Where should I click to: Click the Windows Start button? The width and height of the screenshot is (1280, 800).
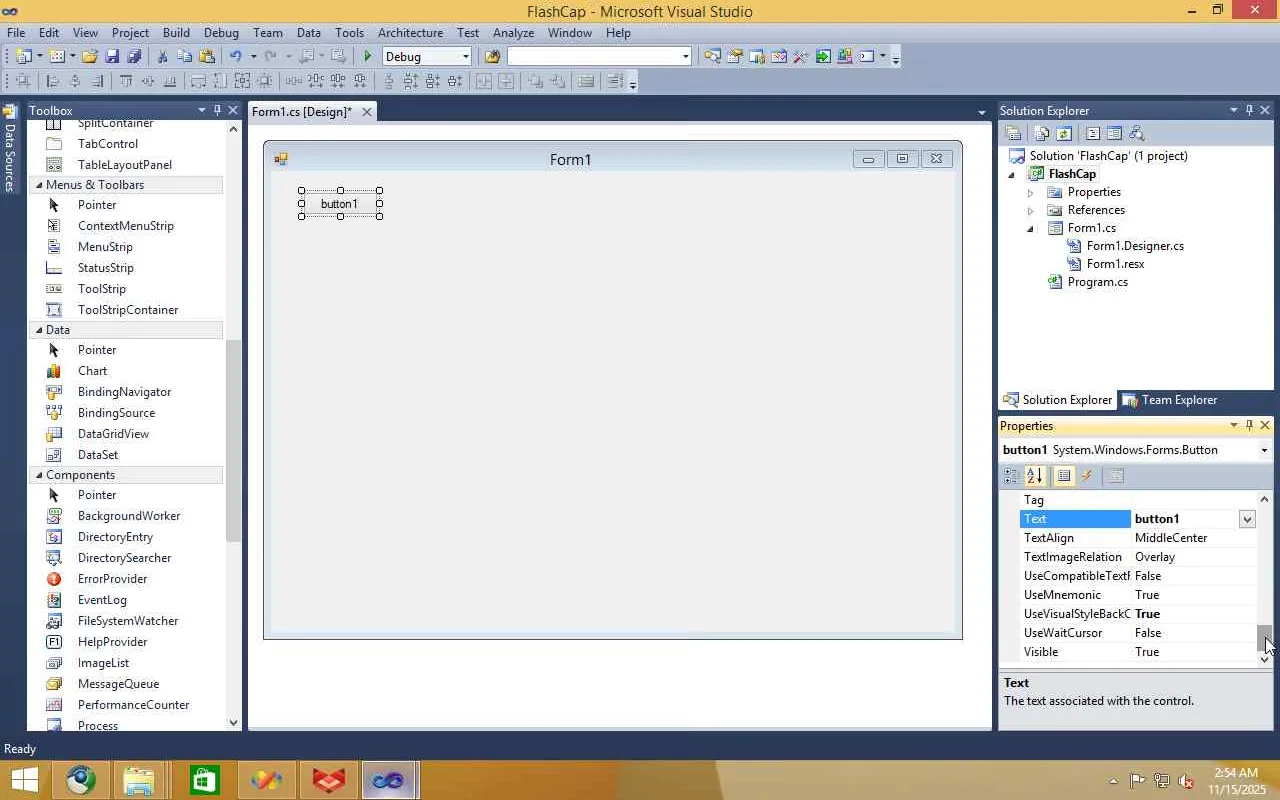(x=23, y=780)
